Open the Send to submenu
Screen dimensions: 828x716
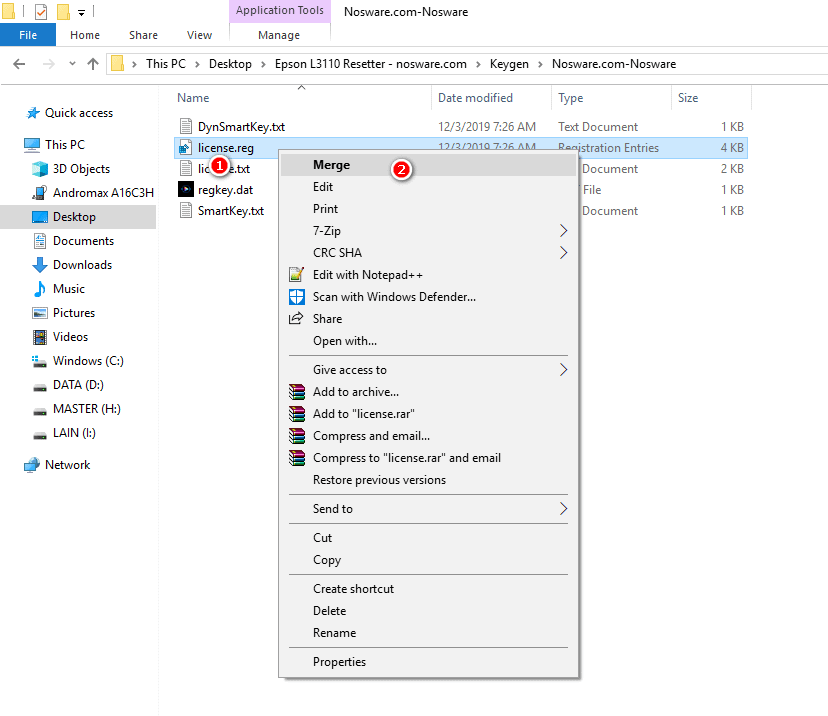[x=428, y=509]
